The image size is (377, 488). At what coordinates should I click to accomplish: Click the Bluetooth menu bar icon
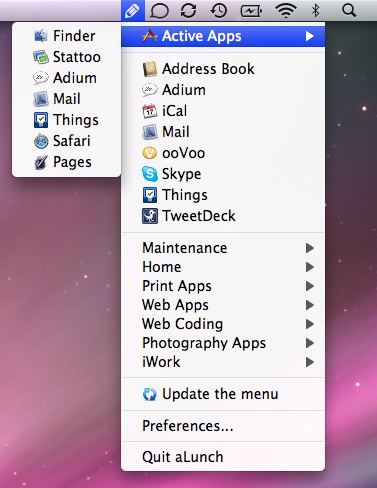[x=316, y=11]
